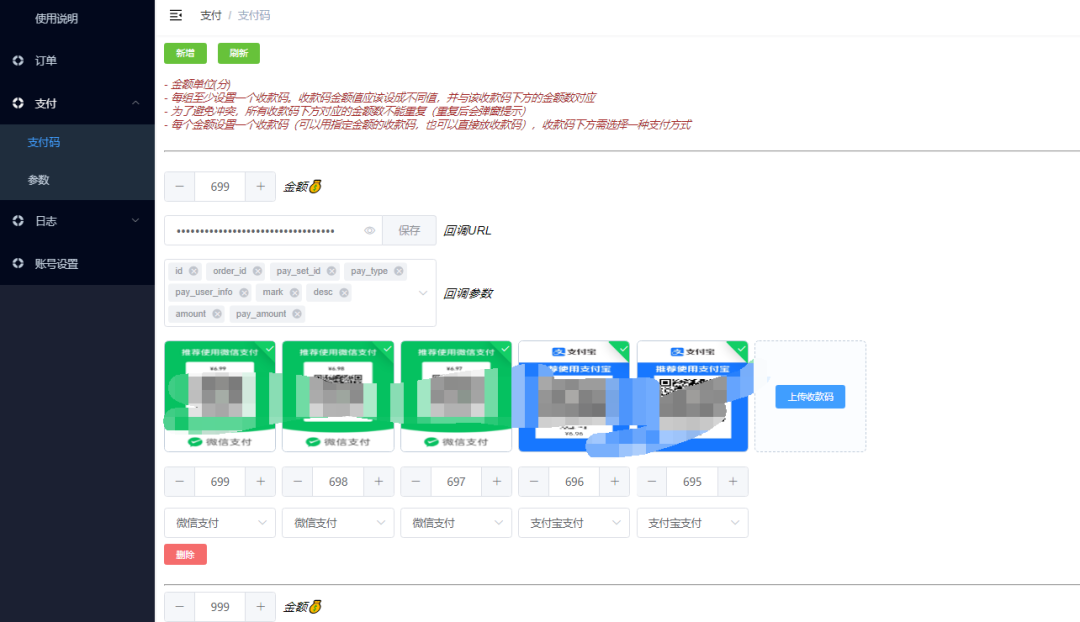Click the 上传收款码 upload button
1080x622 pixels.
tap(810, 396)
